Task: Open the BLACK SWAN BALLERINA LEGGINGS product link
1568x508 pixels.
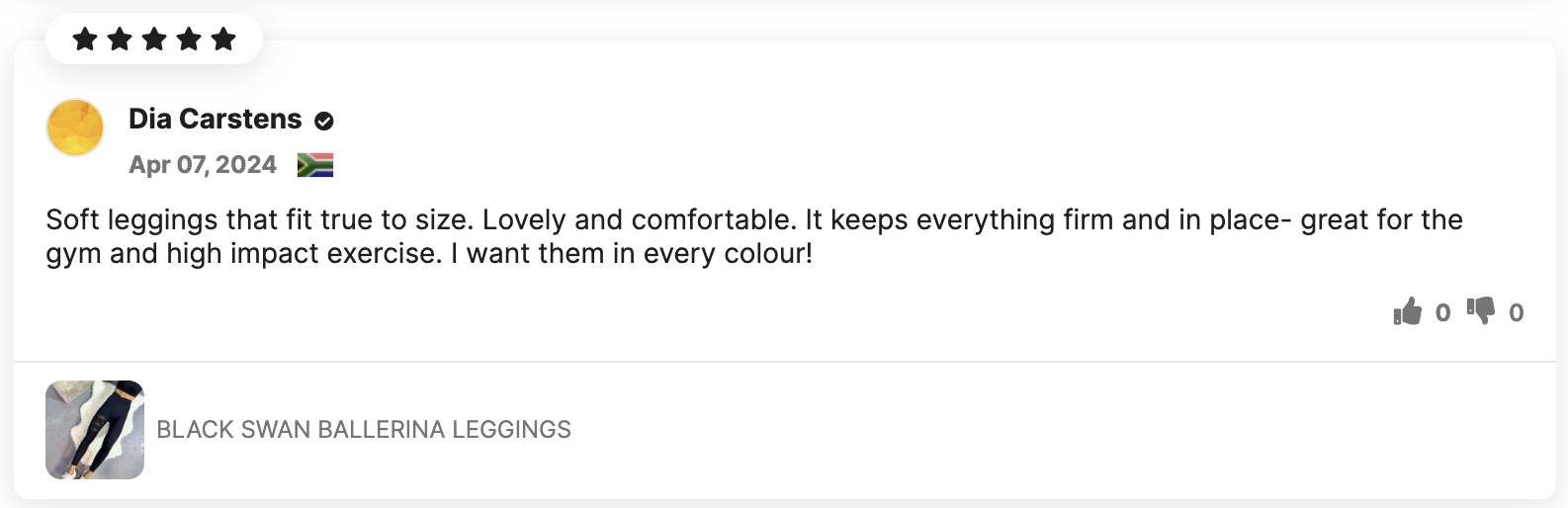Action: [x=364, y=430]
